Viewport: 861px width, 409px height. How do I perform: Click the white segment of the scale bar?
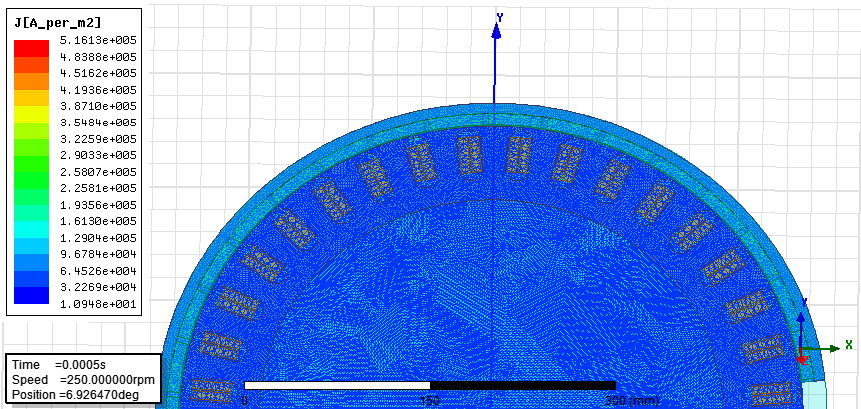[337, 385]
